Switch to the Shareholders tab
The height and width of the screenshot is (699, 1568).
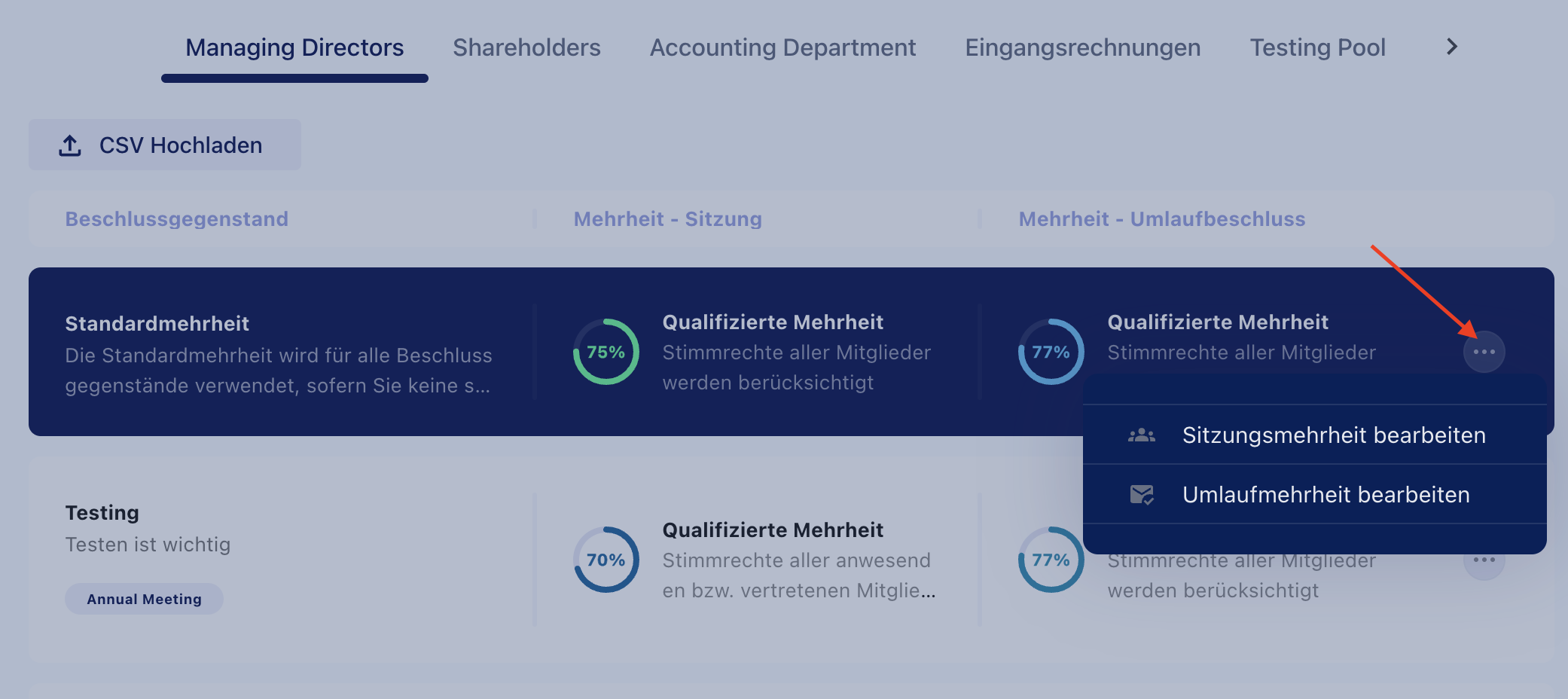point(526,47)
